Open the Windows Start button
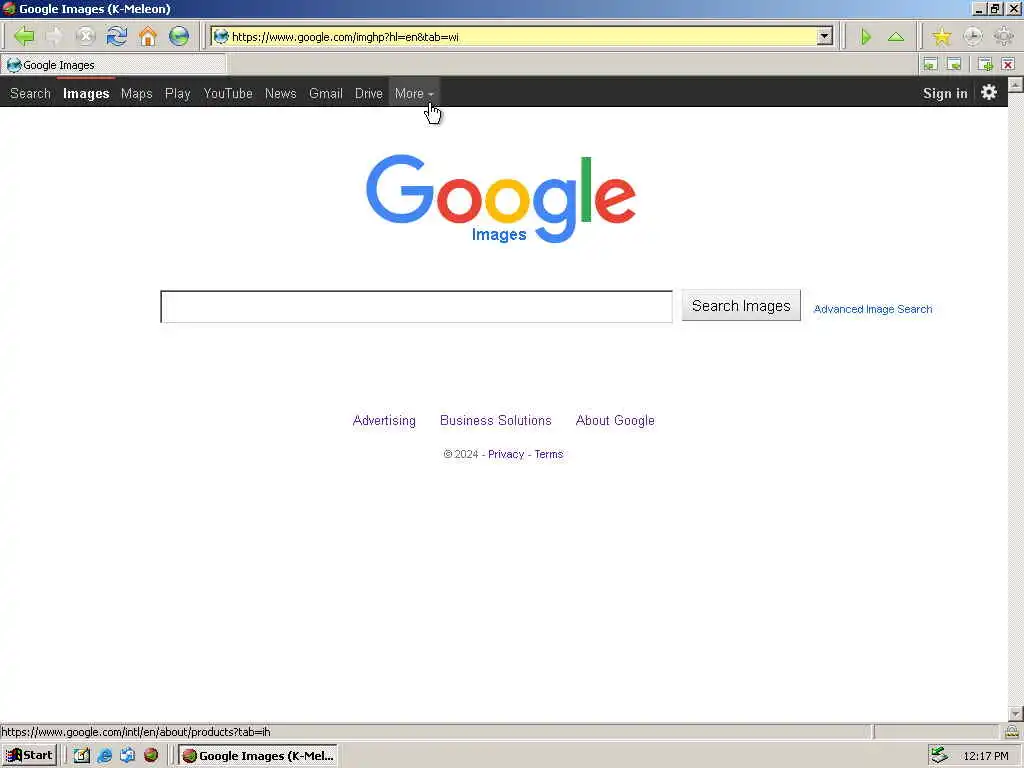 (x=29, y=756)
